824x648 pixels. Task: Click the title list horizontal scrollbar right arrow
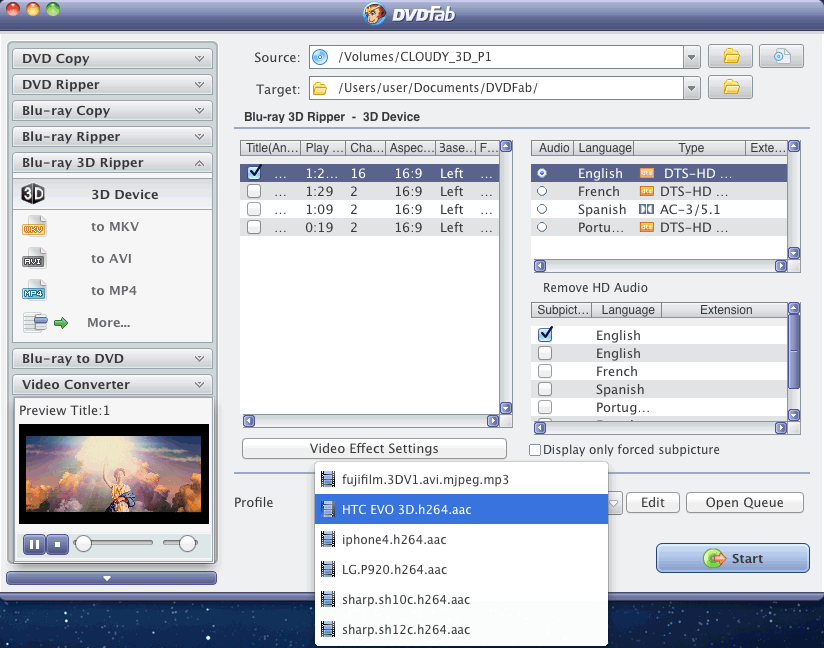click(x=493, y=421)
